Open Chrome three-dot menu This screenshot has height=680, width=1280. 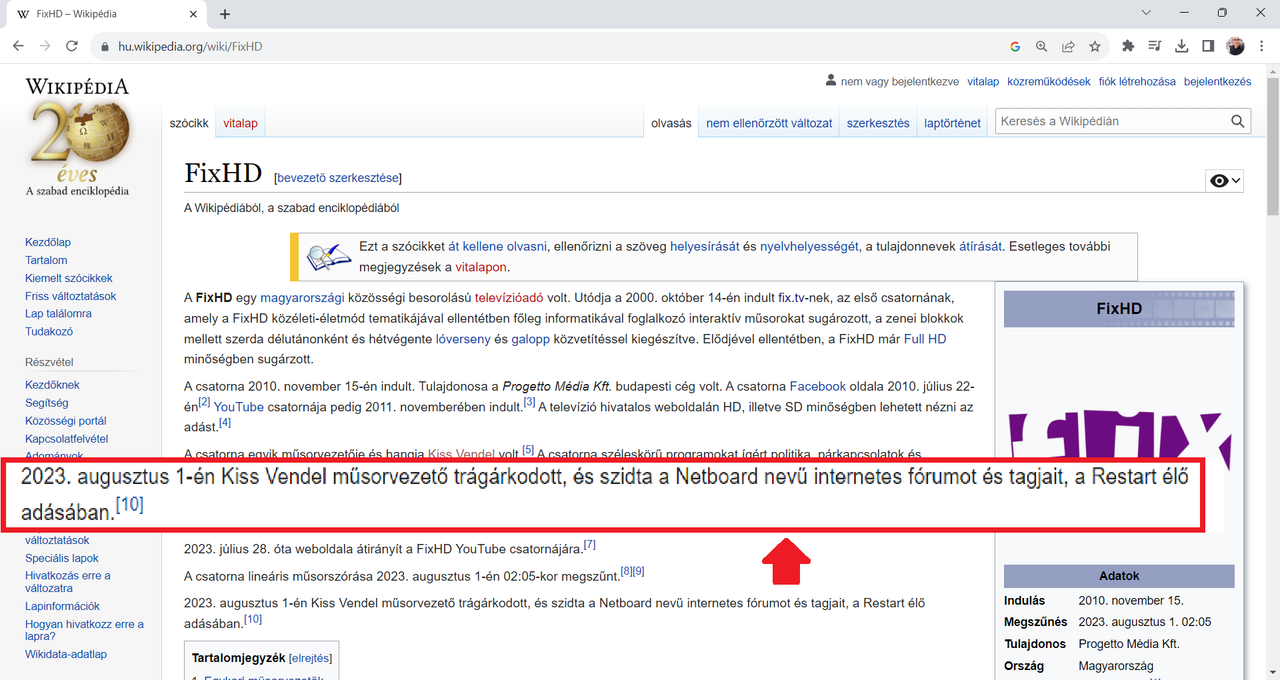pyautogui.click(x=1261, y=46)
